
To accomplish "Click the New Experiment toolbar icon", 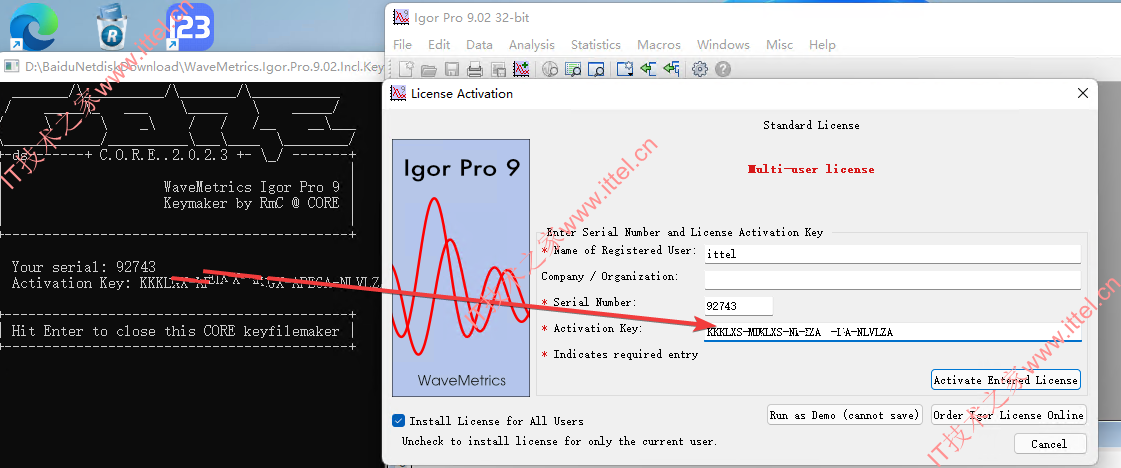I will (x=406, y=69).
